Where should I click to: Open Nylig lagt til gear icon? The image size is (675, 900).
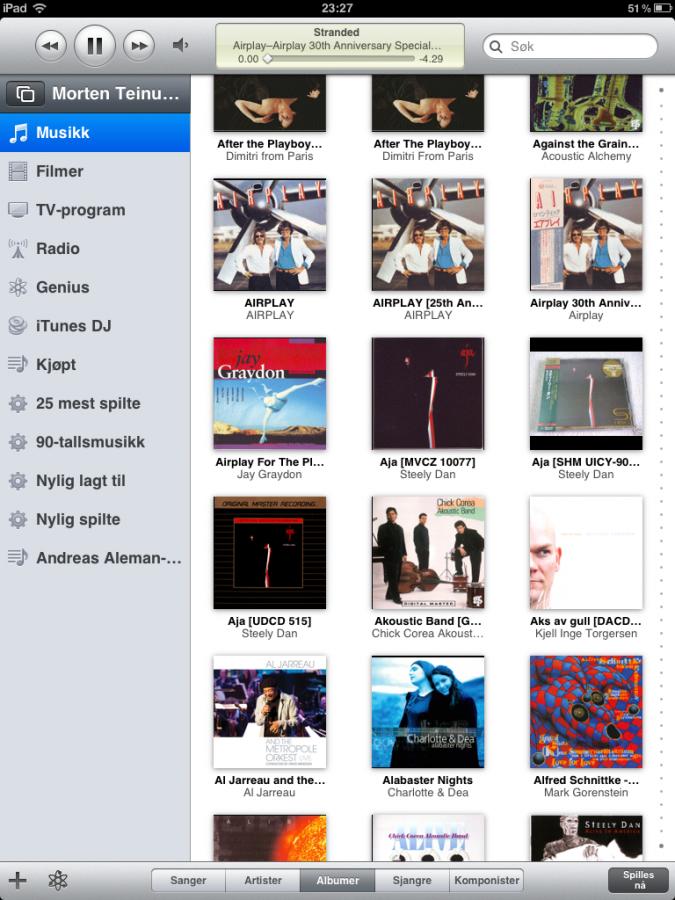18,480
